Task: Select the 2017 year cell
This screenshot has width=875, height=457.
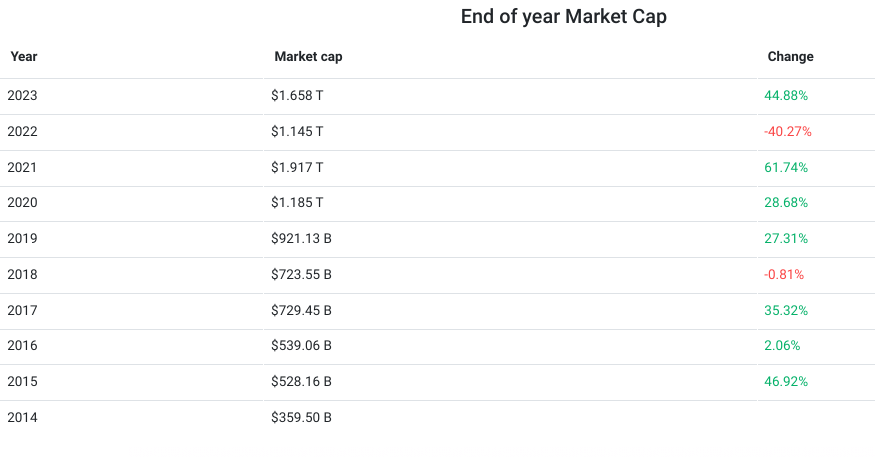Action: (x=22, y=310)
